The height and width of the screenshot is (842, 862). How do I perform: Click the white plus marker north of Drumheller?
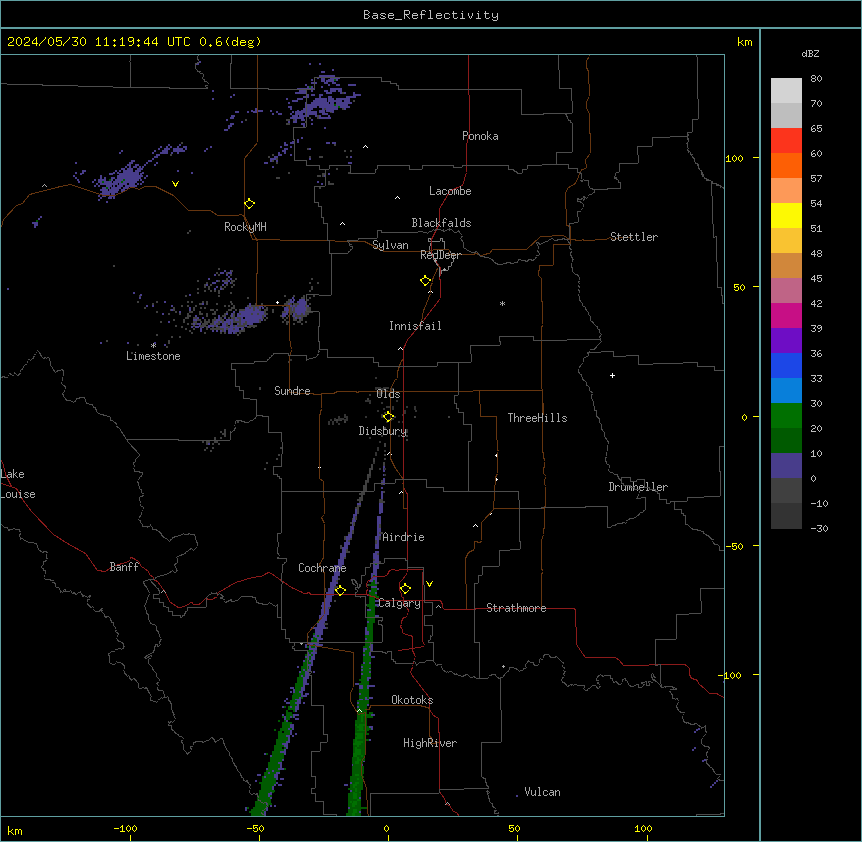coord(612,375)
